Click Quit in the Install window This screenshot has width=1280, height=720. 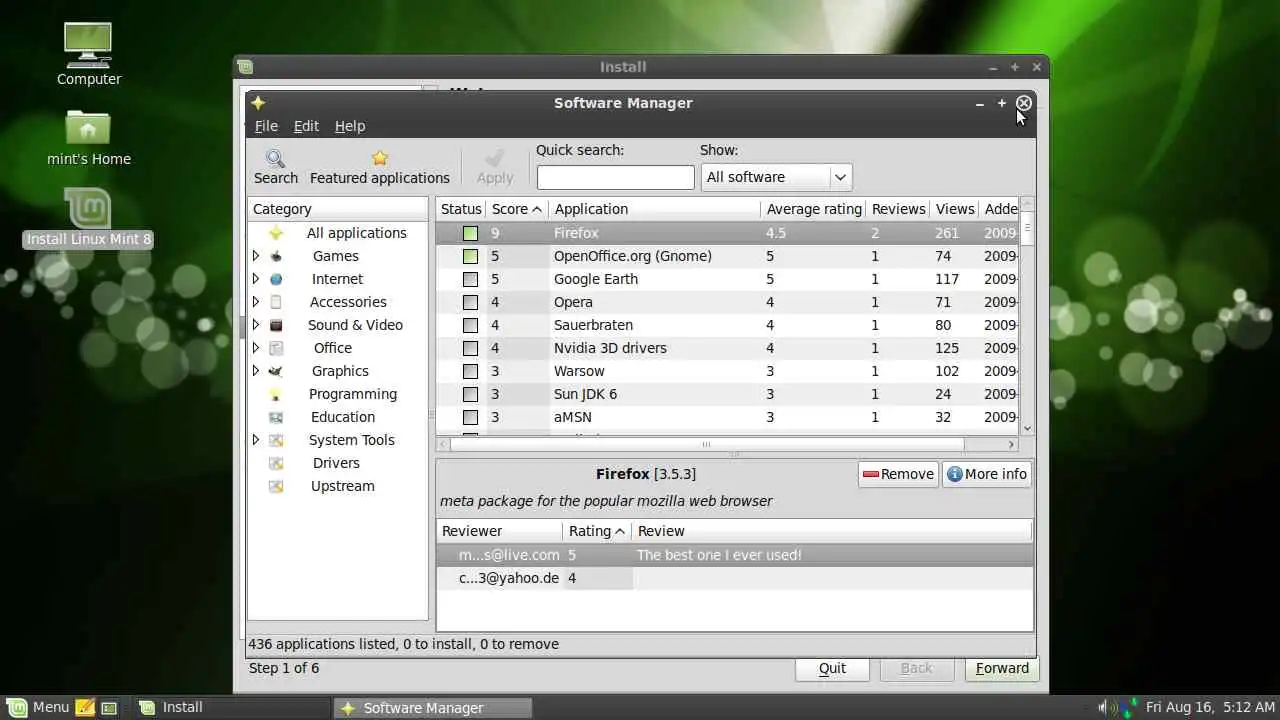click(832, 668)
